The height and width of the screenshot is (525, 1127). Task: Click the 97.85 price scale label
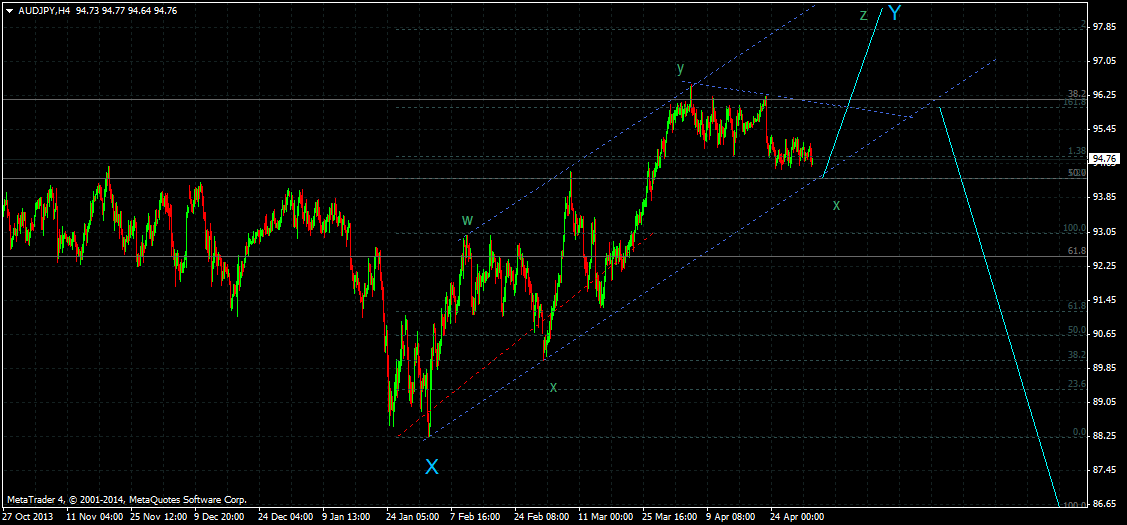coord(1105,27)
